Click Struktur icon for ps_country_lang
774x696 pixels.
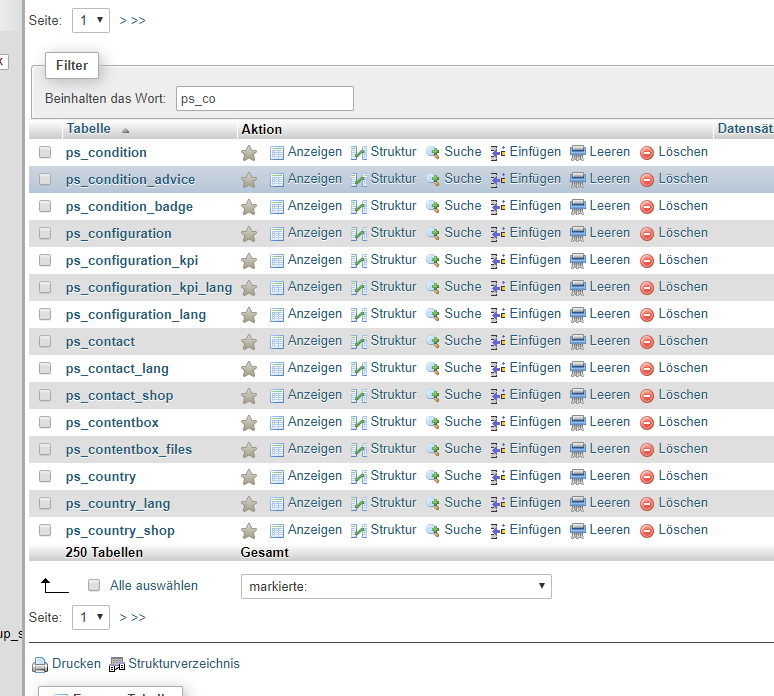tap(359, 503)
